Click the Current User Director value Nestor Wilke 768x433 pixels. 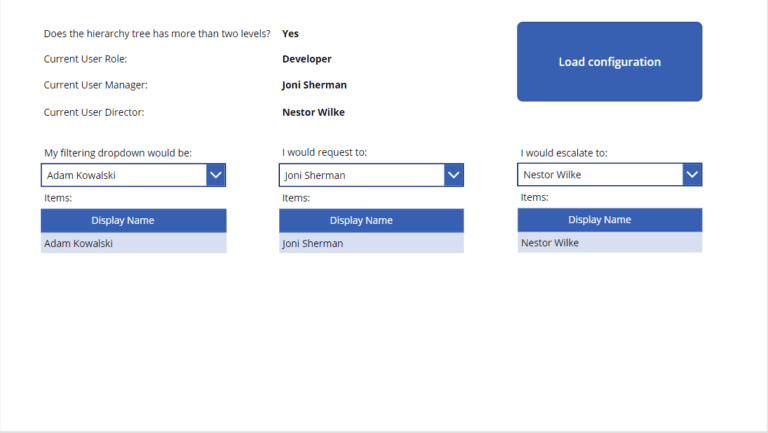click(313, 112)
